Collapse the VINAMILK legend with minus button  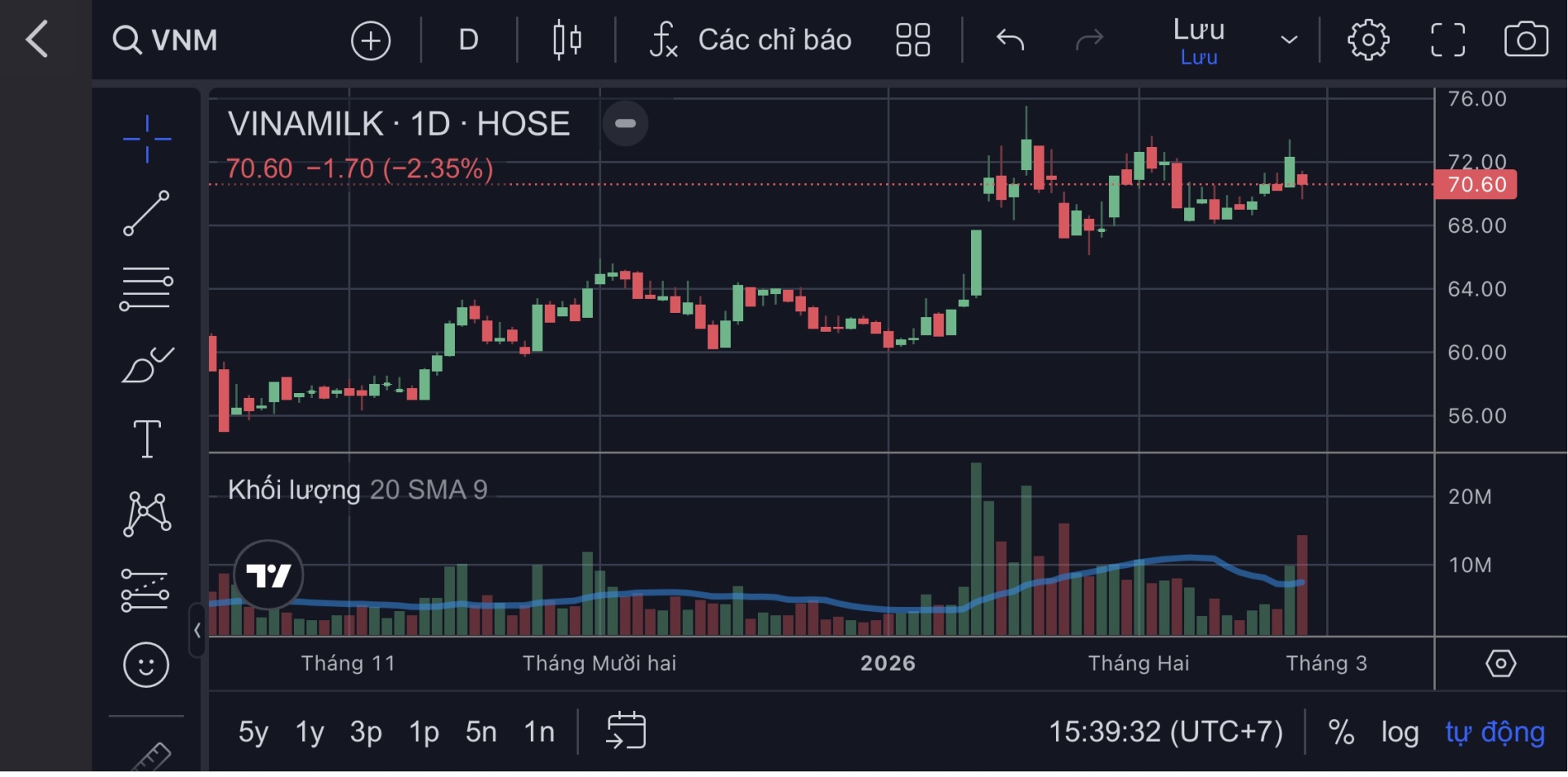pos(626,123)
